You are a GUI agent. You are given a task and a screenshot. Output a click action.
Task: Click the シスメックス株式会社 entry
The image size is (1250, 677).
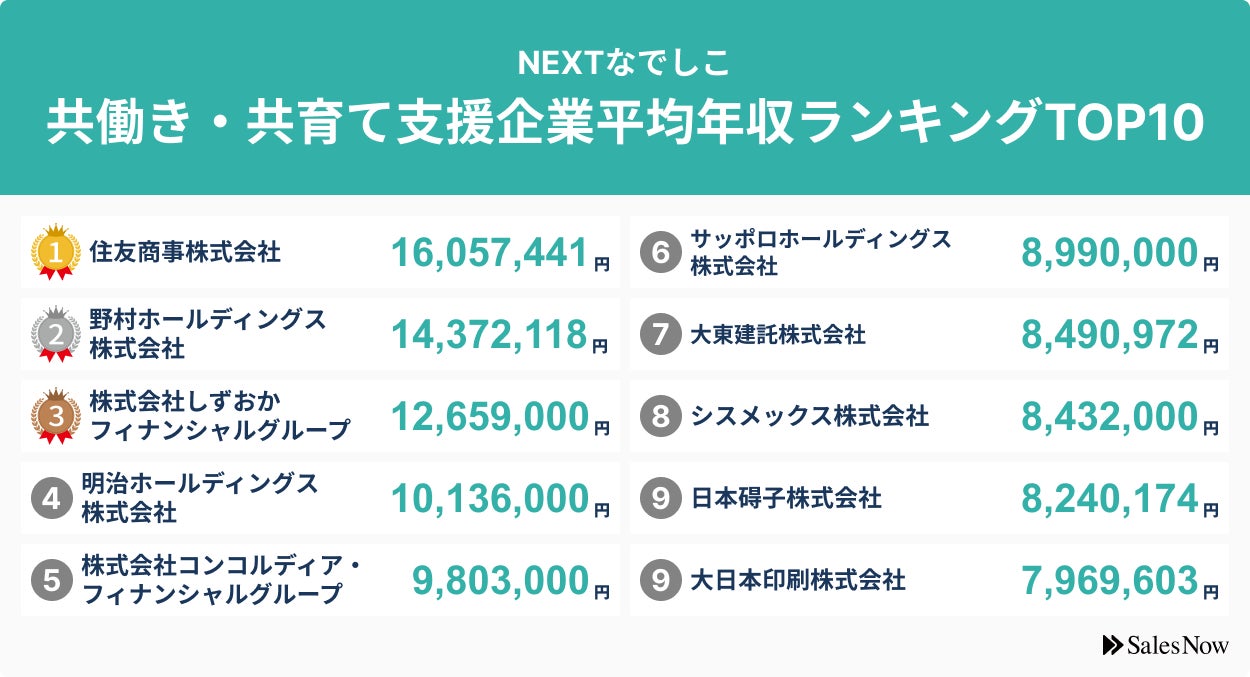coord(809,416)
